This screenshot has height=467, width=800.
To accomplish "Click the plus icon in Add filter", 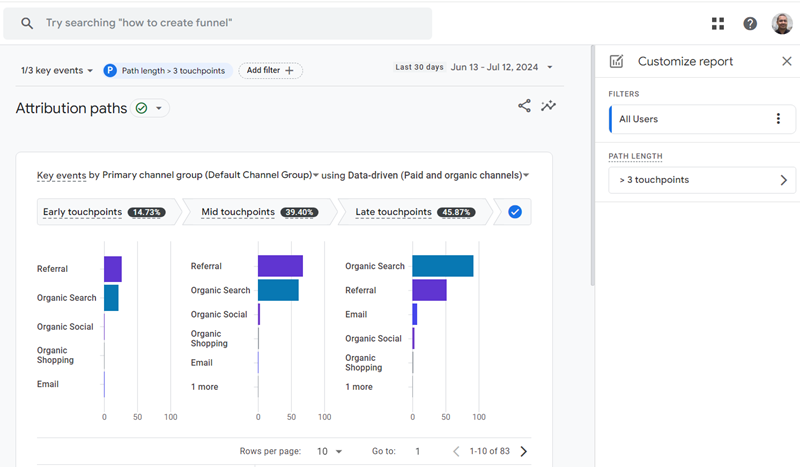I will click(x=289, y=70).
